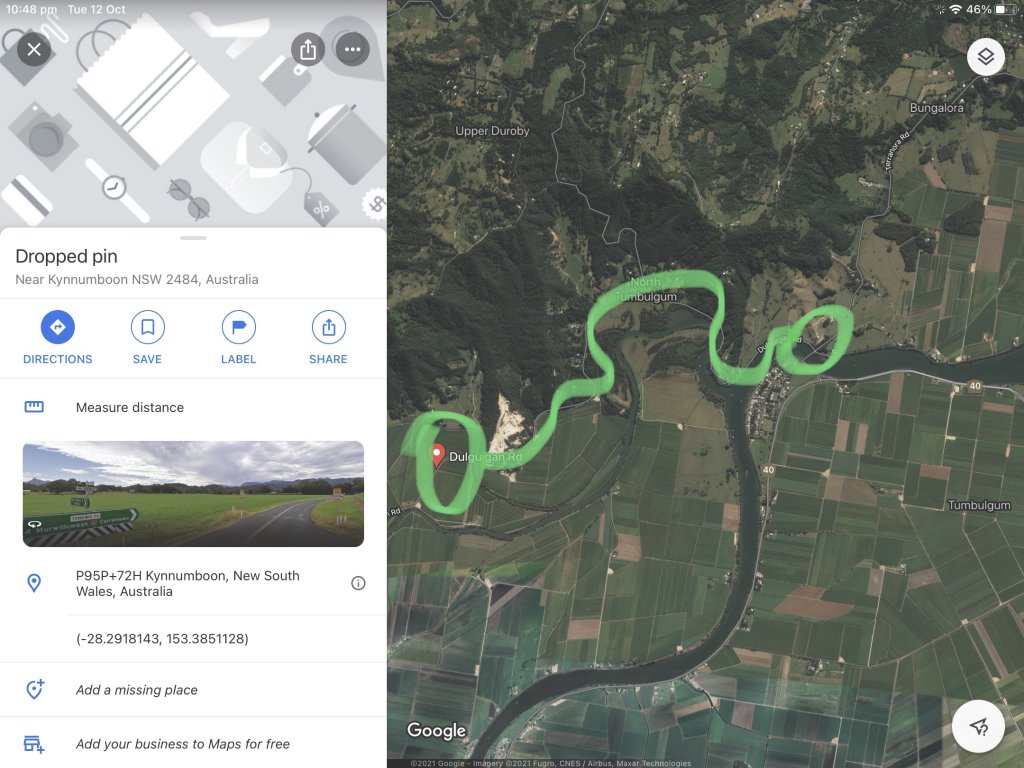This screenshot has width=1024, height=768.
Task: Share the dropped pin via SHARE button
Action: pyautogui.click(x=328, y=338)
